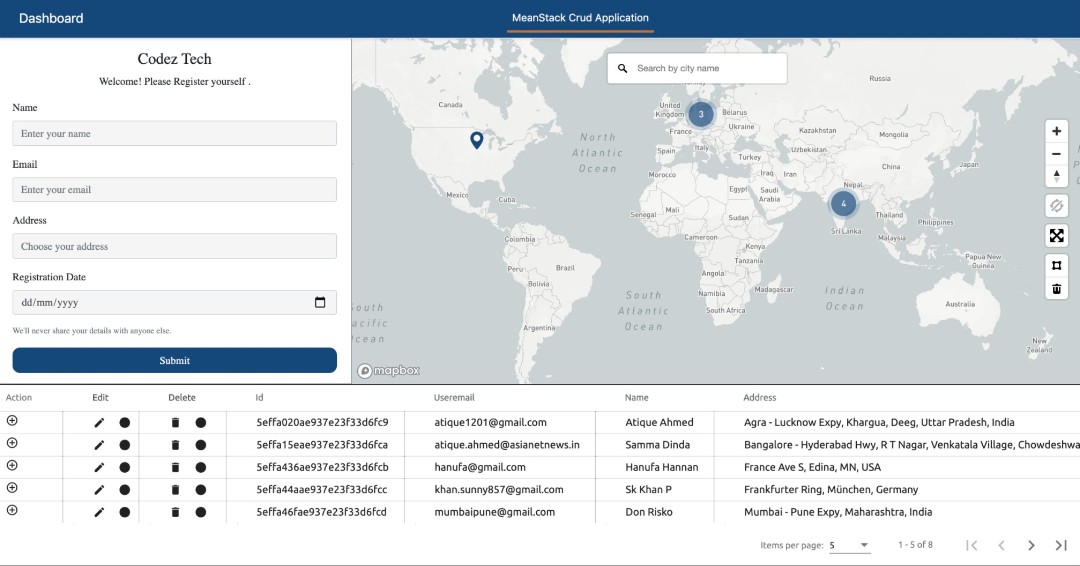Screen dimensions: 1080x566
Task: Click the Submit button
Action: [174, 360]
